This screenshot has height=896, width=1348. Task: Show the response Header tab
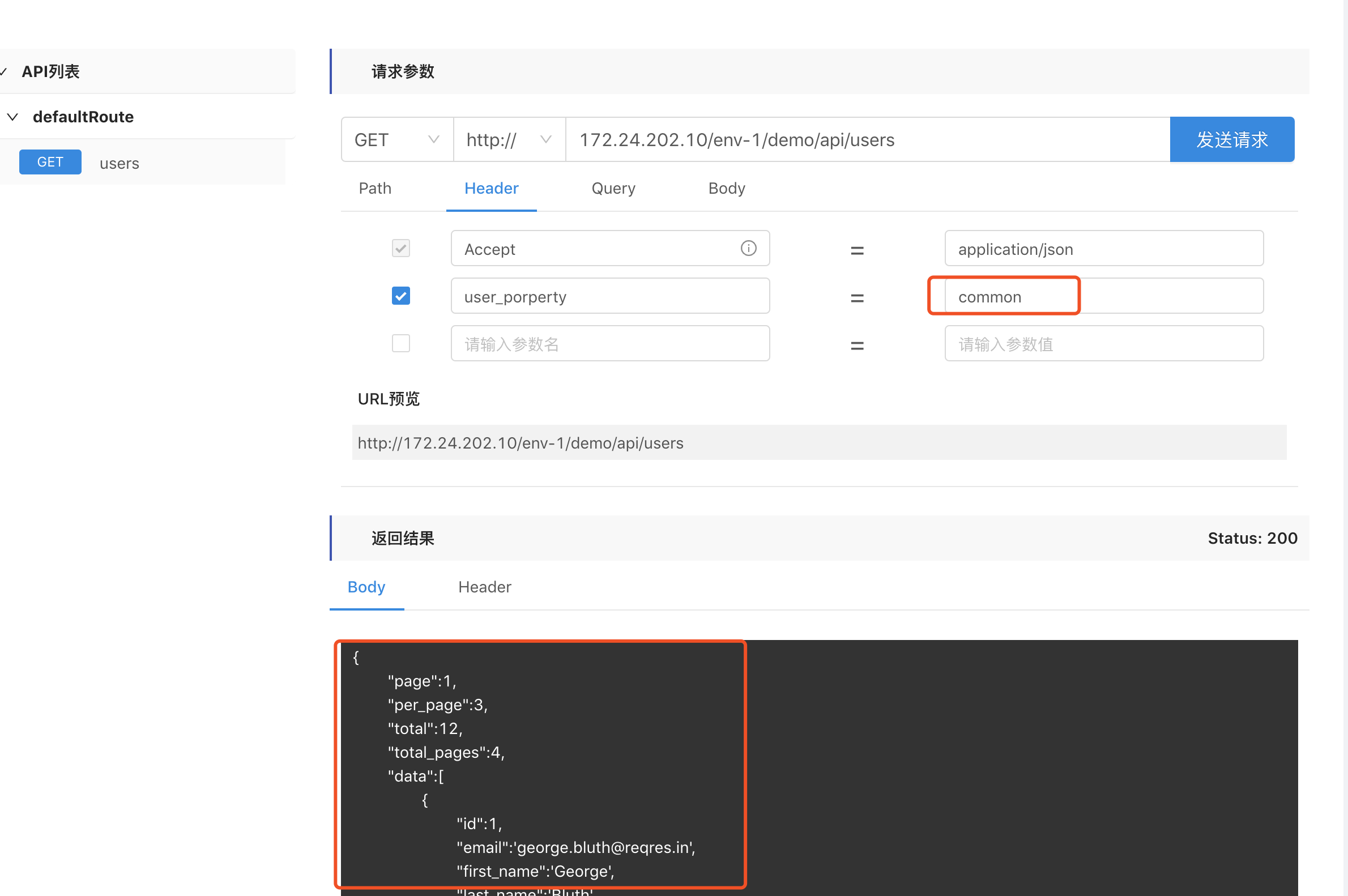click(484, 587)
